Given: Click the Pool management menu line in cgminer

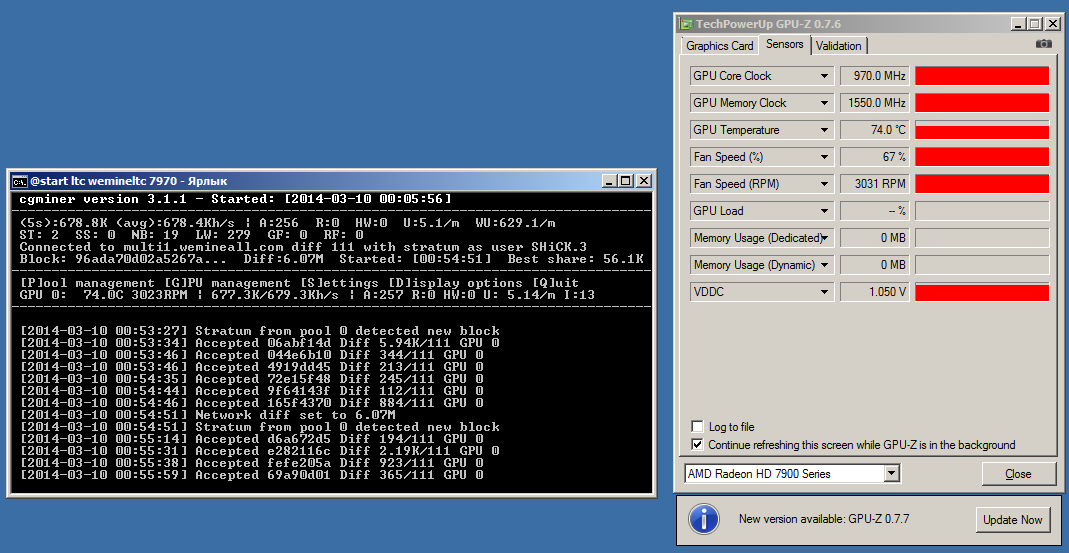Looking at the screenshot, I should coord(299,283).
